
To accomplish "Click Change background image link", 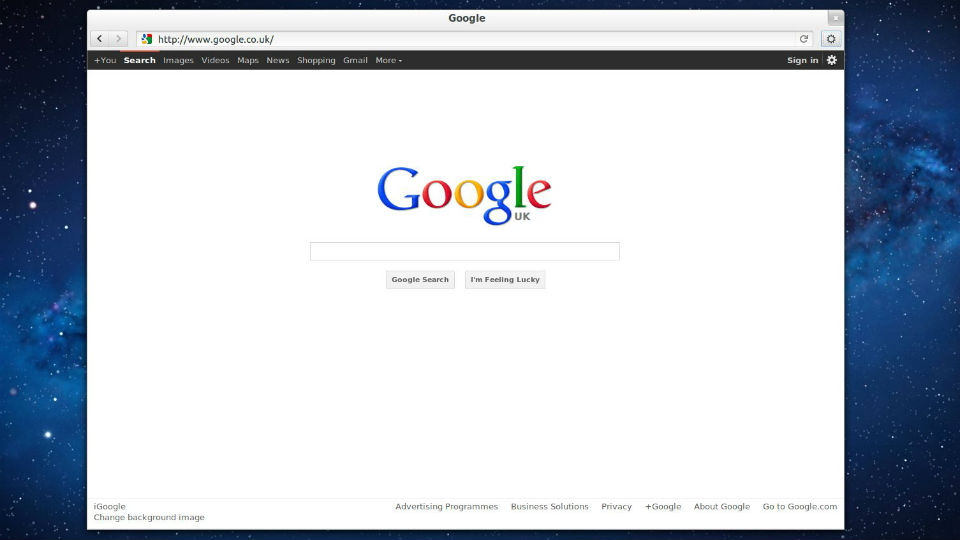I will tap(149, 517).
